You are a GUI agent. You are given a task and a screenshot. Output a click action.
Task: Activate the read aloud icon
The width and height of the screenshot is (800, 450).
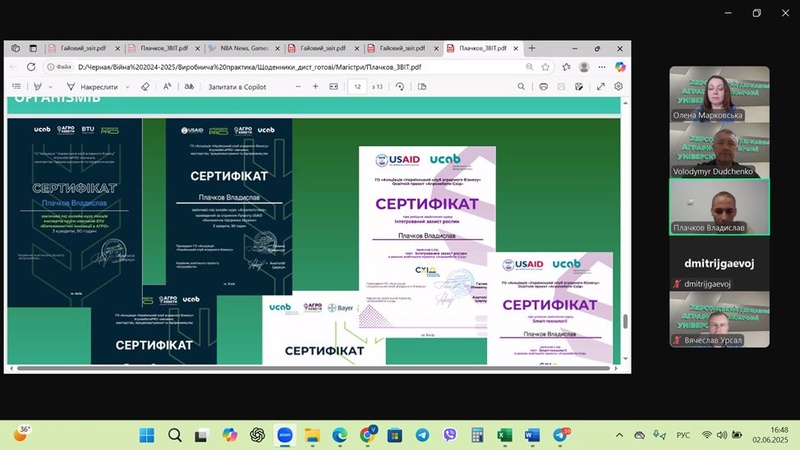click(x=167, y=87)
